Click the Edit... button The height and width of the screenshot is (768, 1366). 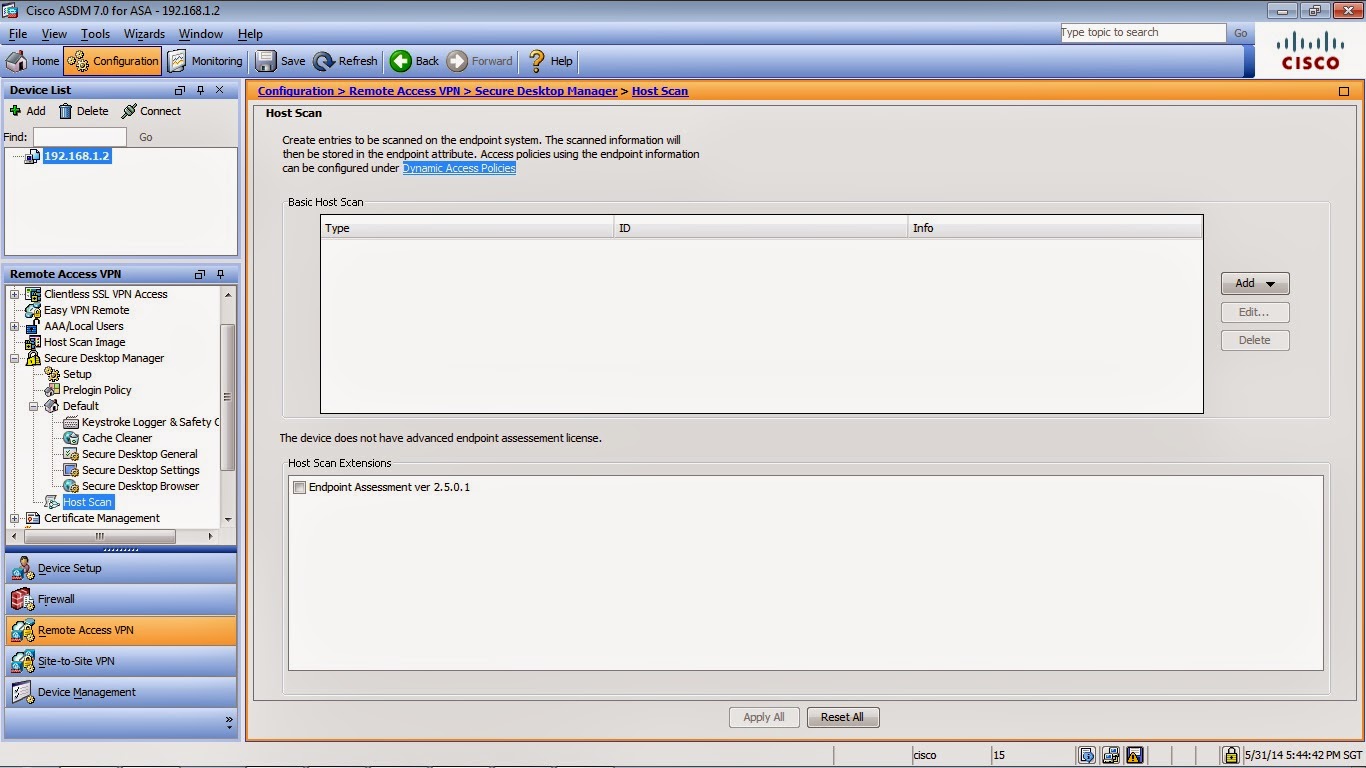point(1255,312)
